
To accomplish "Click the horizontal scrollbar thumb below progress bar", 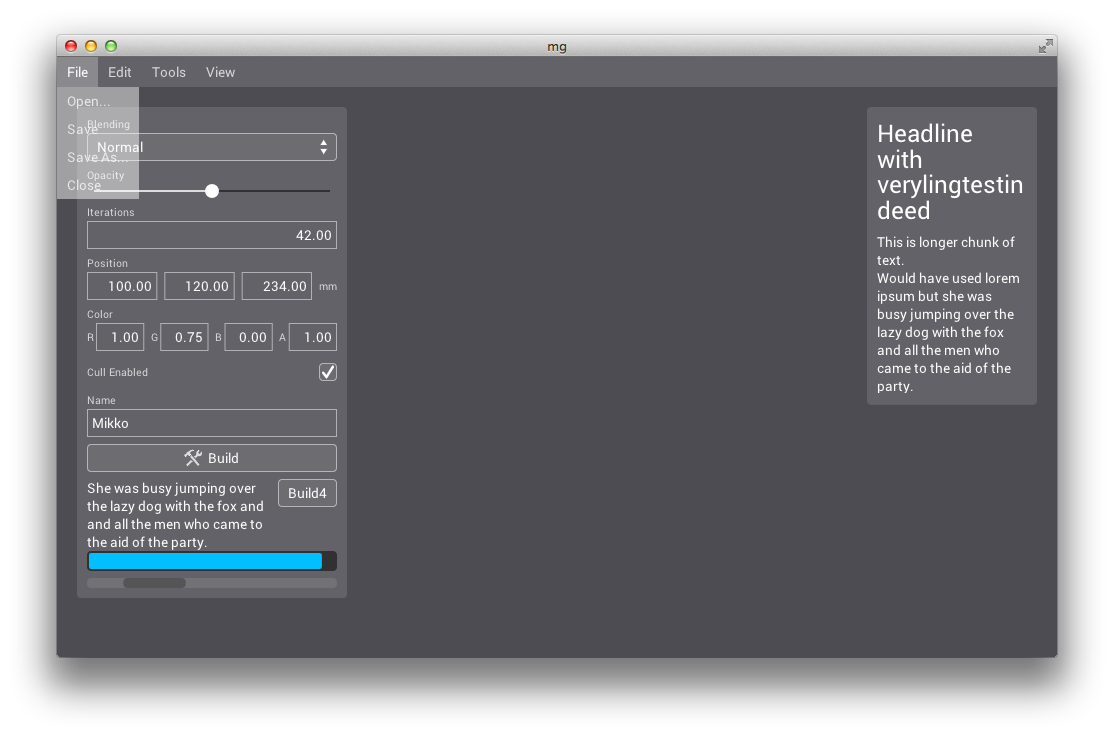I will click(x=154, y=583).
